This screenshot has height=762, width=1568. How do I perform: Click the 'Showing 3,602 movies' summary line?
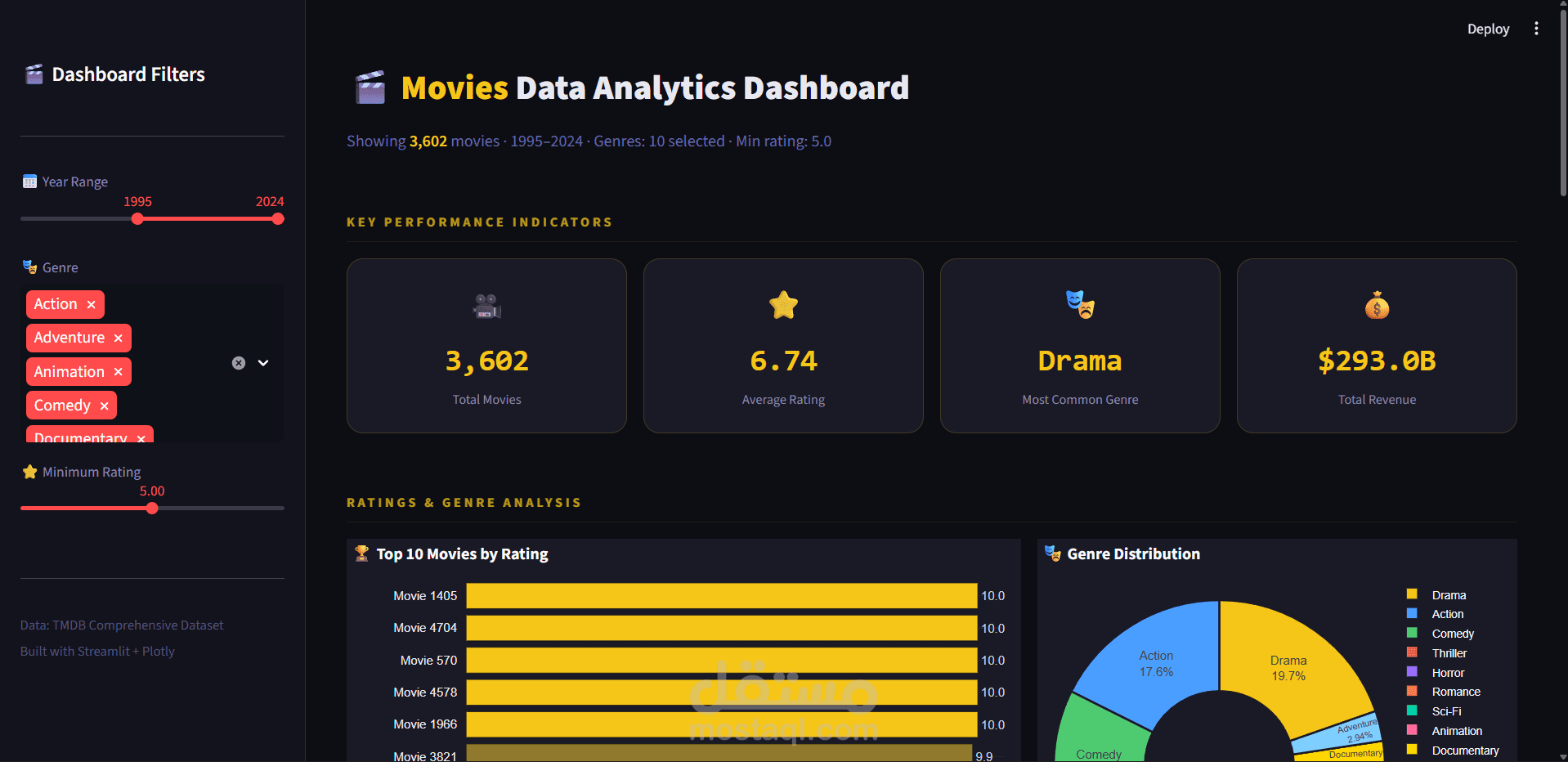589,141
